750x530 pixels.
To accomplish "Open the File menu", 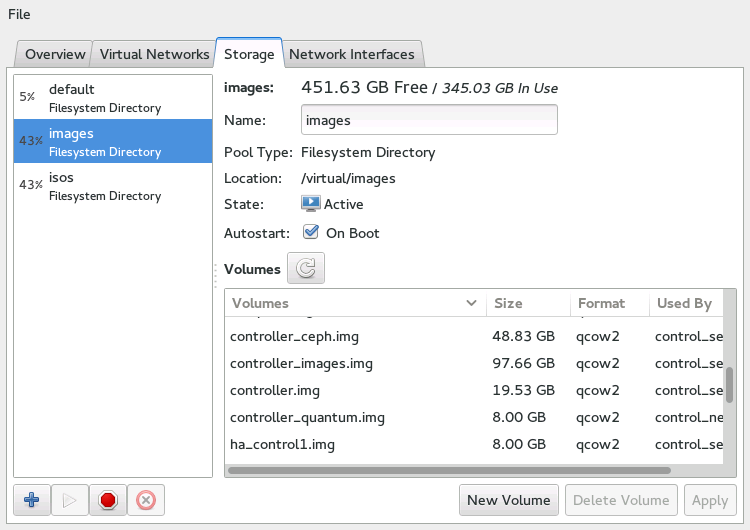I will point(19,14).
